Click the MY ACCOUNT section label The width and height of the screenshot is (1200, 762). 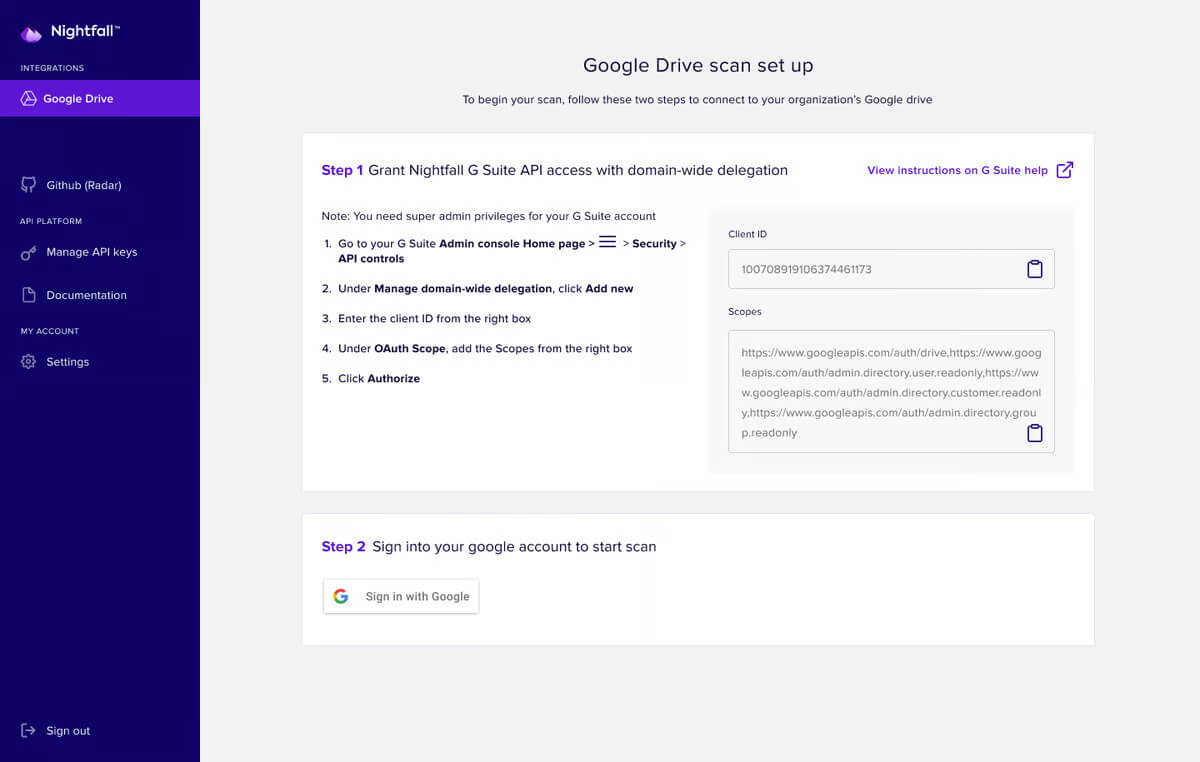[50, 331]
